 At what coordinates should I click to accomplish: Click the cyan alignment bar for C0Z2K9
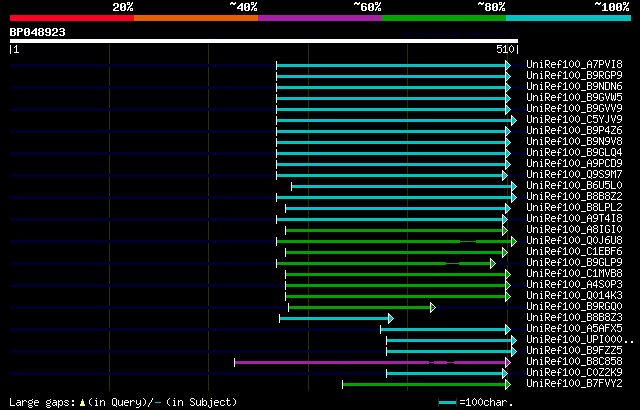point(447,373)
